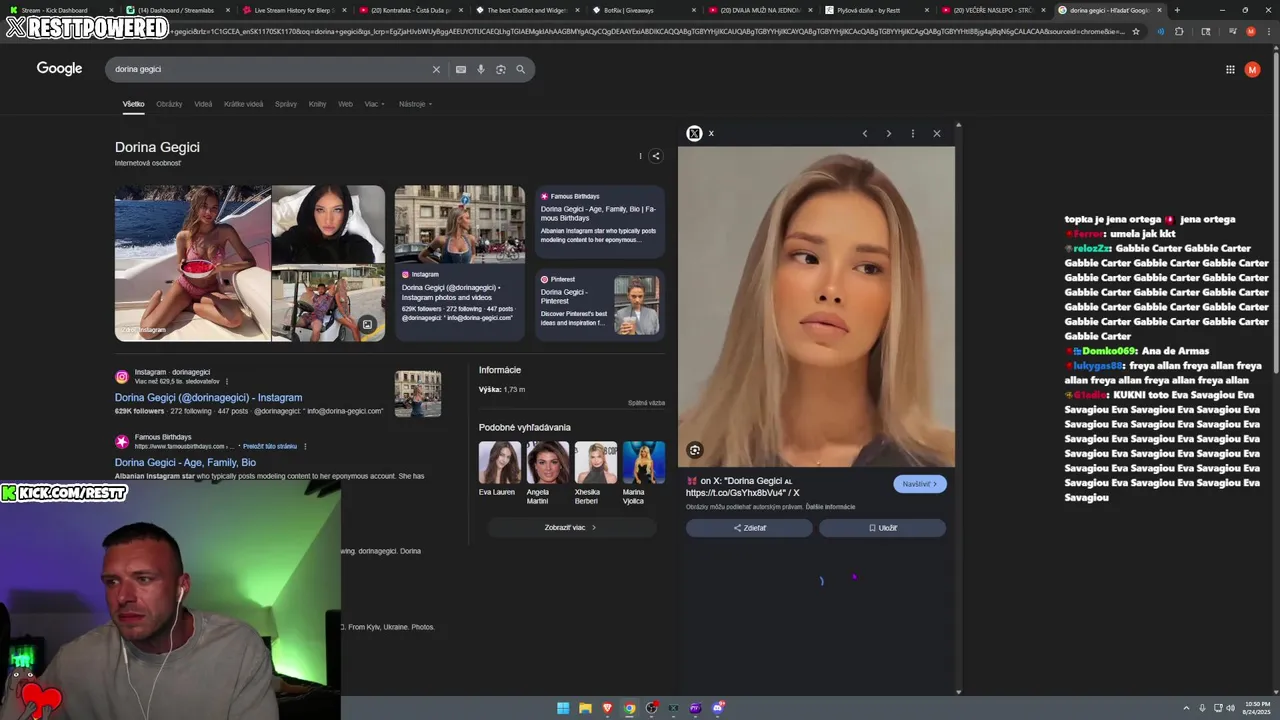Image resolution: width=1280 pixels, height=720 pixels.
Task: Share the Dorina Gegici knowledge panel
Action: (656, 156)
